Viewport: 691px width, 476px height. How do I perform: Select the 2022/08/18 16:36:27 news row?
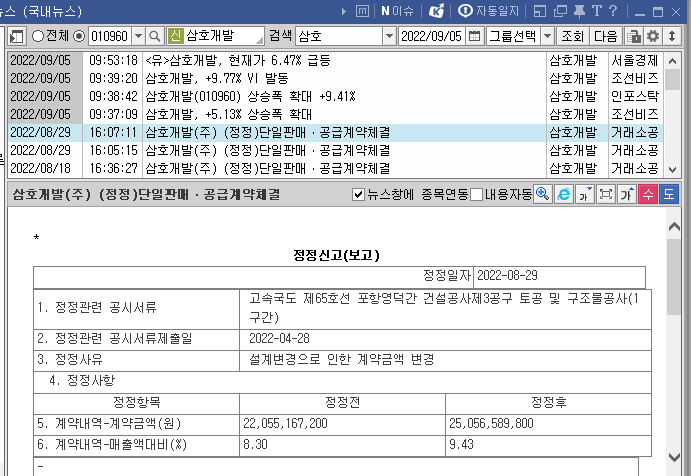(x=335, y=168)
